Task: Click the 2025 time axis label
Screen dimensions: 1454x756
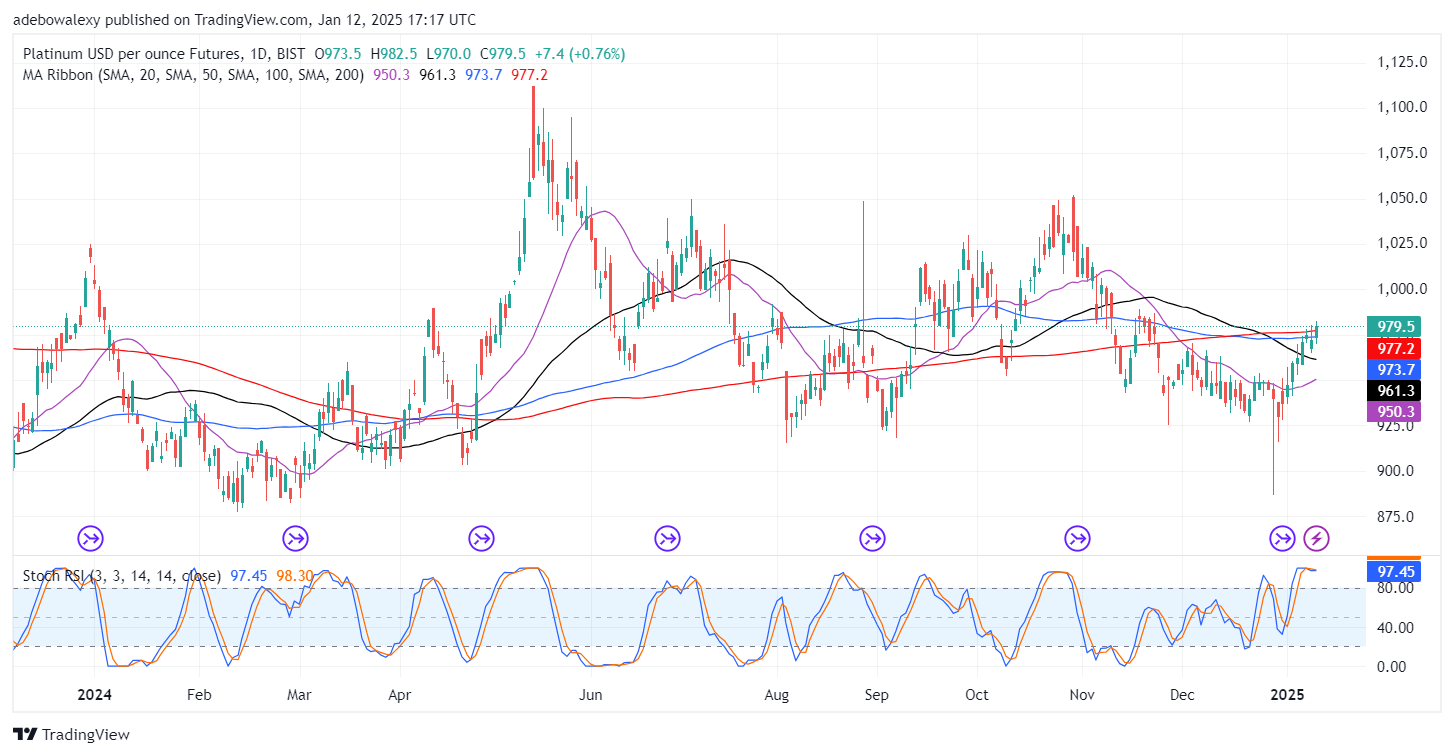Action: click(1287, 693)
